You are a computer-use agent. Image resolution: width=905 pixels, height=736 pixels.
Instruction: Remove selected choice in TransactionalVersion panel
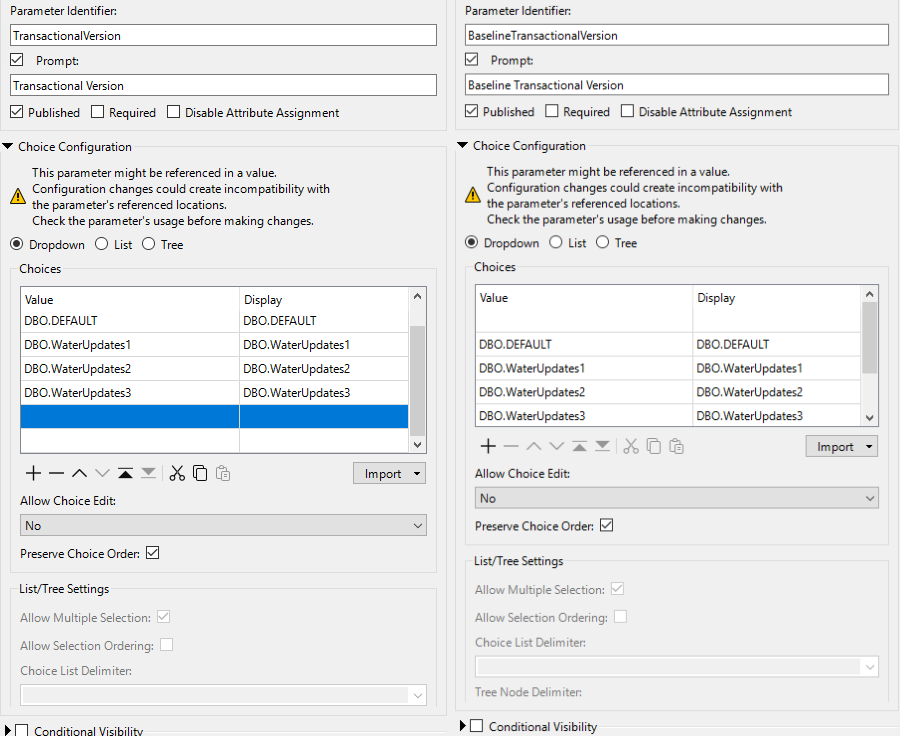pyautogui.click(x=57, y=473)
